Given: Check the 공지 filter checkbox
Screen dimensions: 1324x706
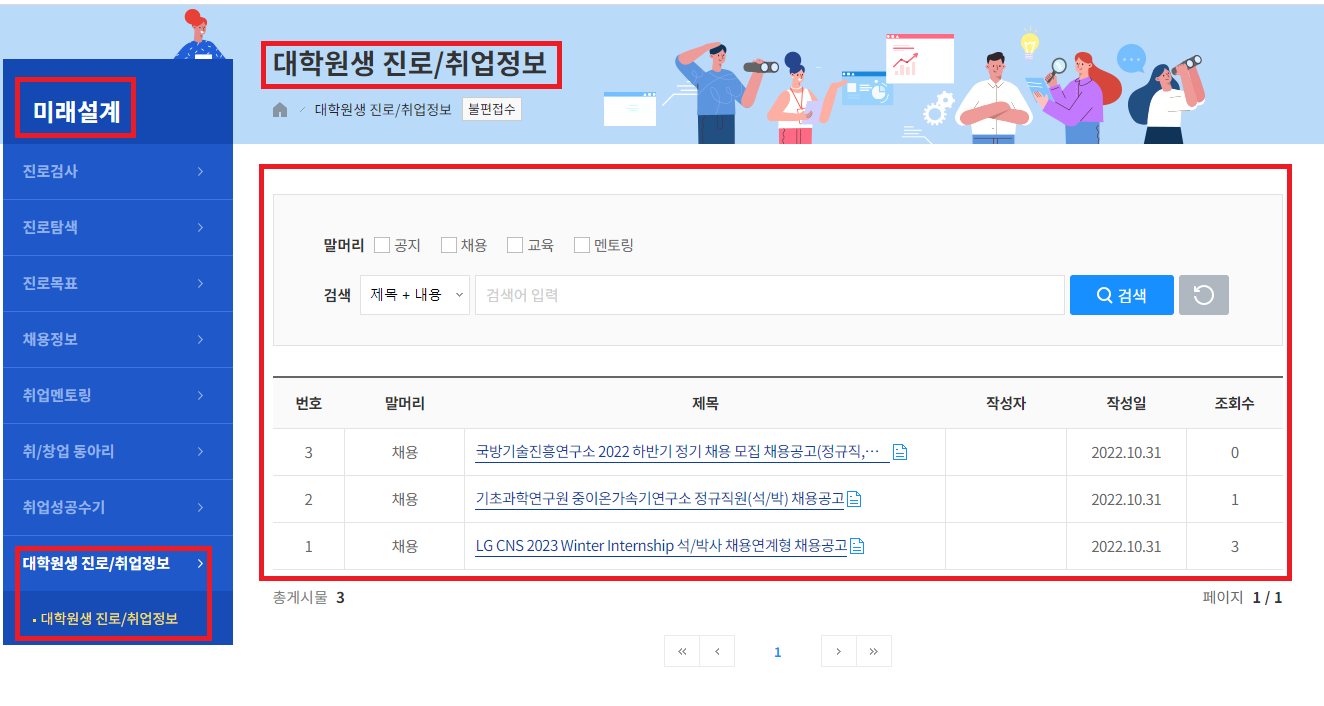Looking at the screenshot, I should pos(382,243).
